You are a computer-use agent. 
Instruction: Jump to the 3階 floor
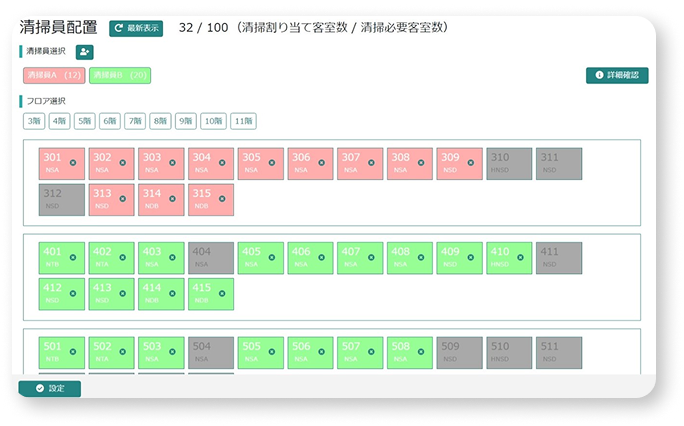coord(35,121)
